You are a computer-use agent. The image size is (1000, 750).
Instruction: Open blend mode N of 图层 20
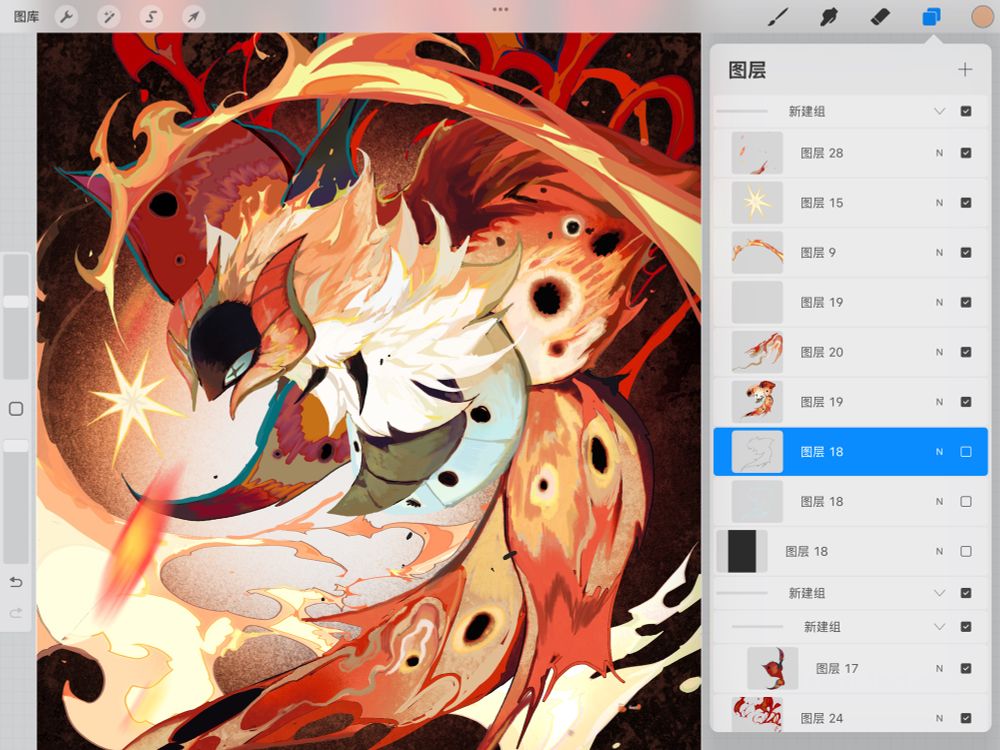click(x=939, y=352)
